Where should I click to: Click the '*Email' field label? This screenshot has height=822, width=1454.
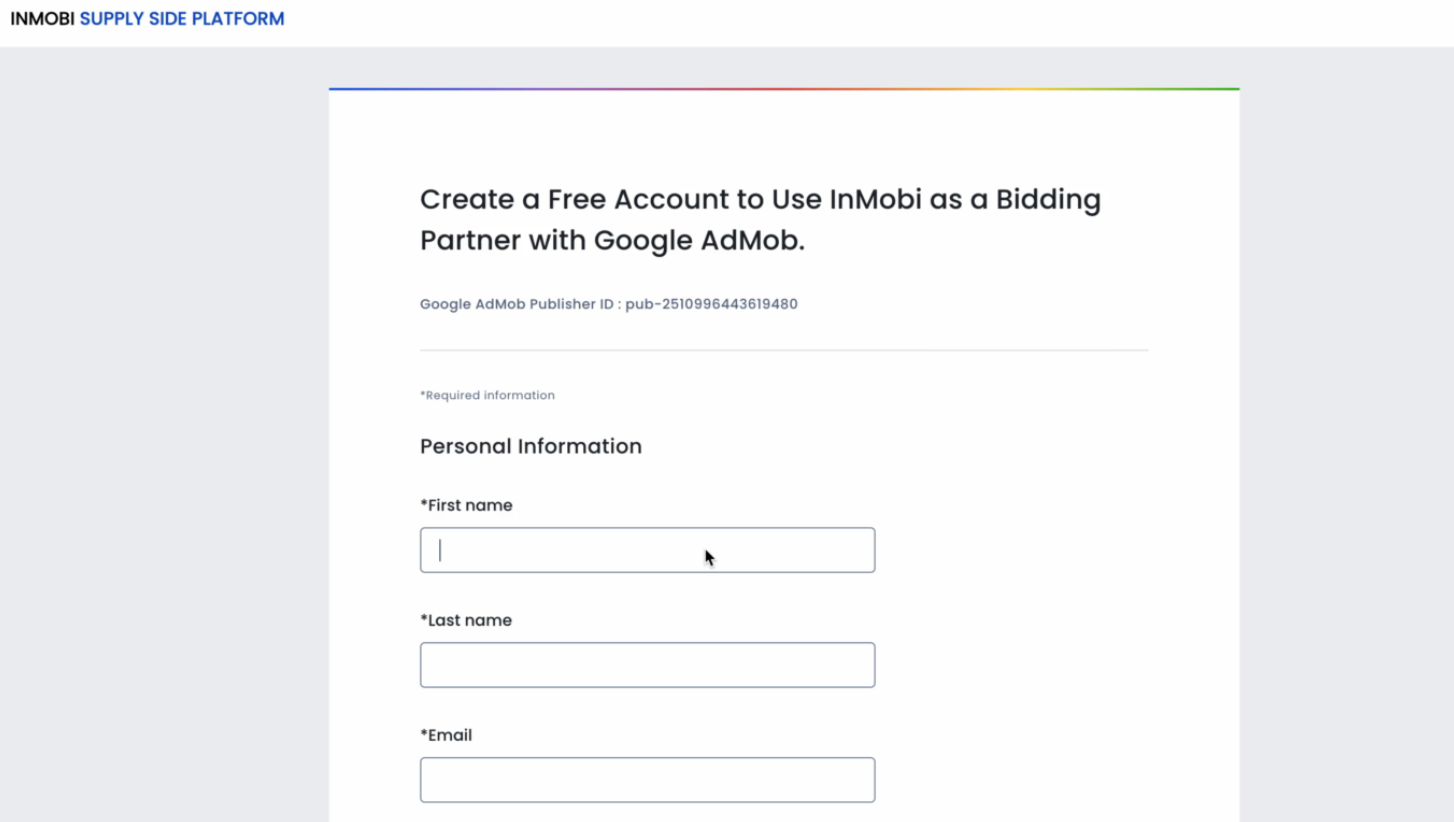coord(446,735)
